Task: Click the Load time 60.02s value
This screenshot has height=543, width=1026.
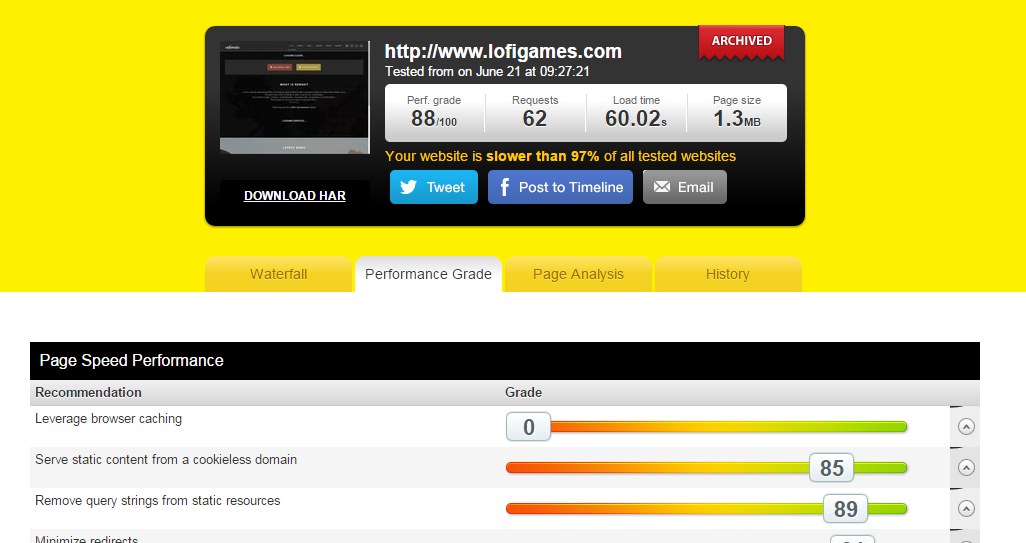Action: click(636, 118)
